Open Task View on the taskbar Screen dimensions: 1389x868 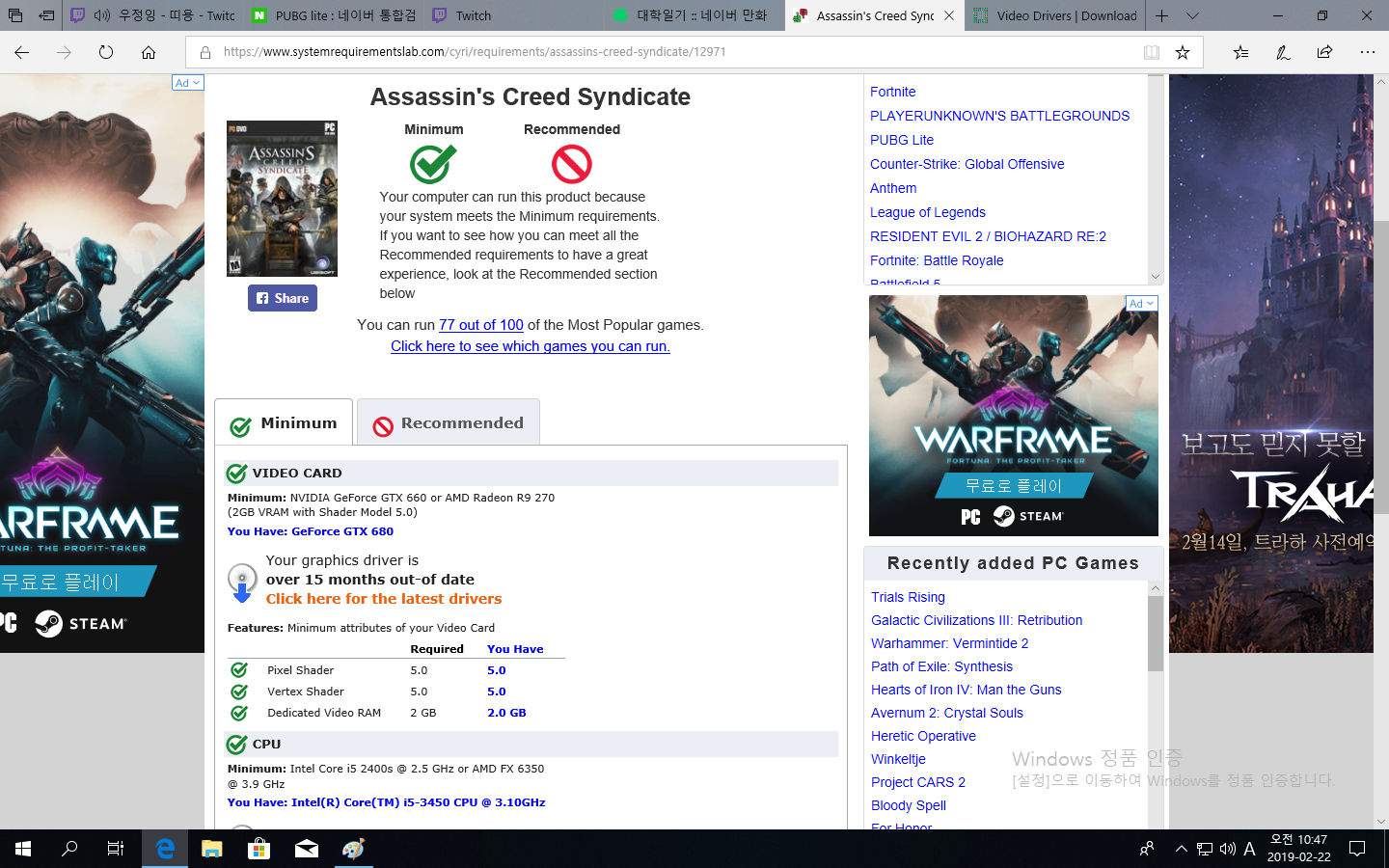click(116, 849)
